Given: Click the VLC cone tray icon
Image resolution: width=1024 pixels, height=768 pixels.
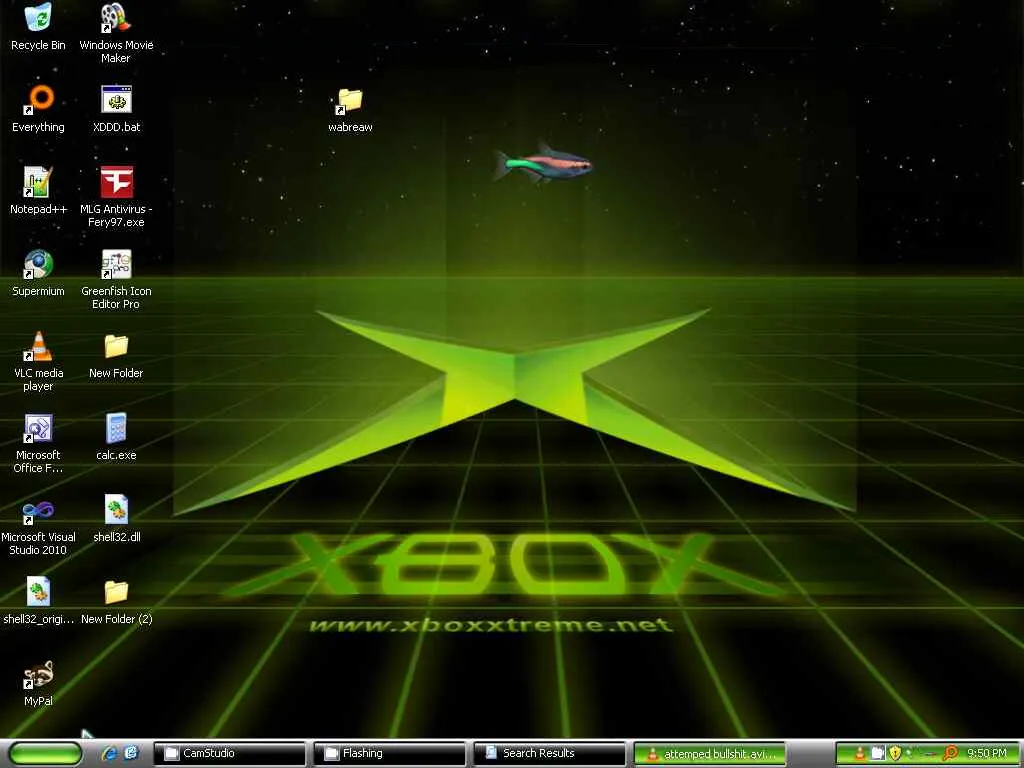Looking at the screenshot, I should (860, 754).
